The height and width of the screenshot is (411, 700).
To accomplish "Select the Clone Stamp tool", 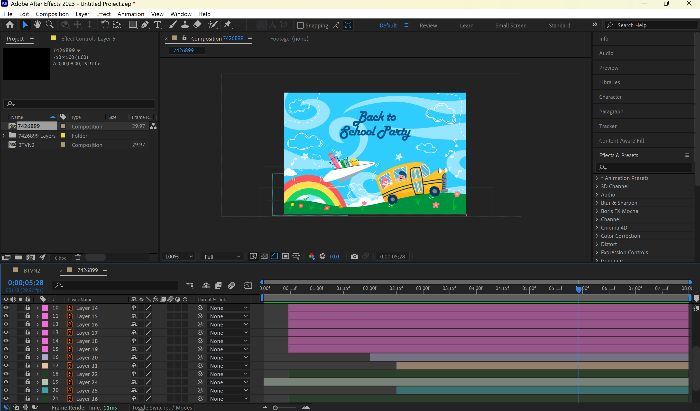I will coord(184,25).
